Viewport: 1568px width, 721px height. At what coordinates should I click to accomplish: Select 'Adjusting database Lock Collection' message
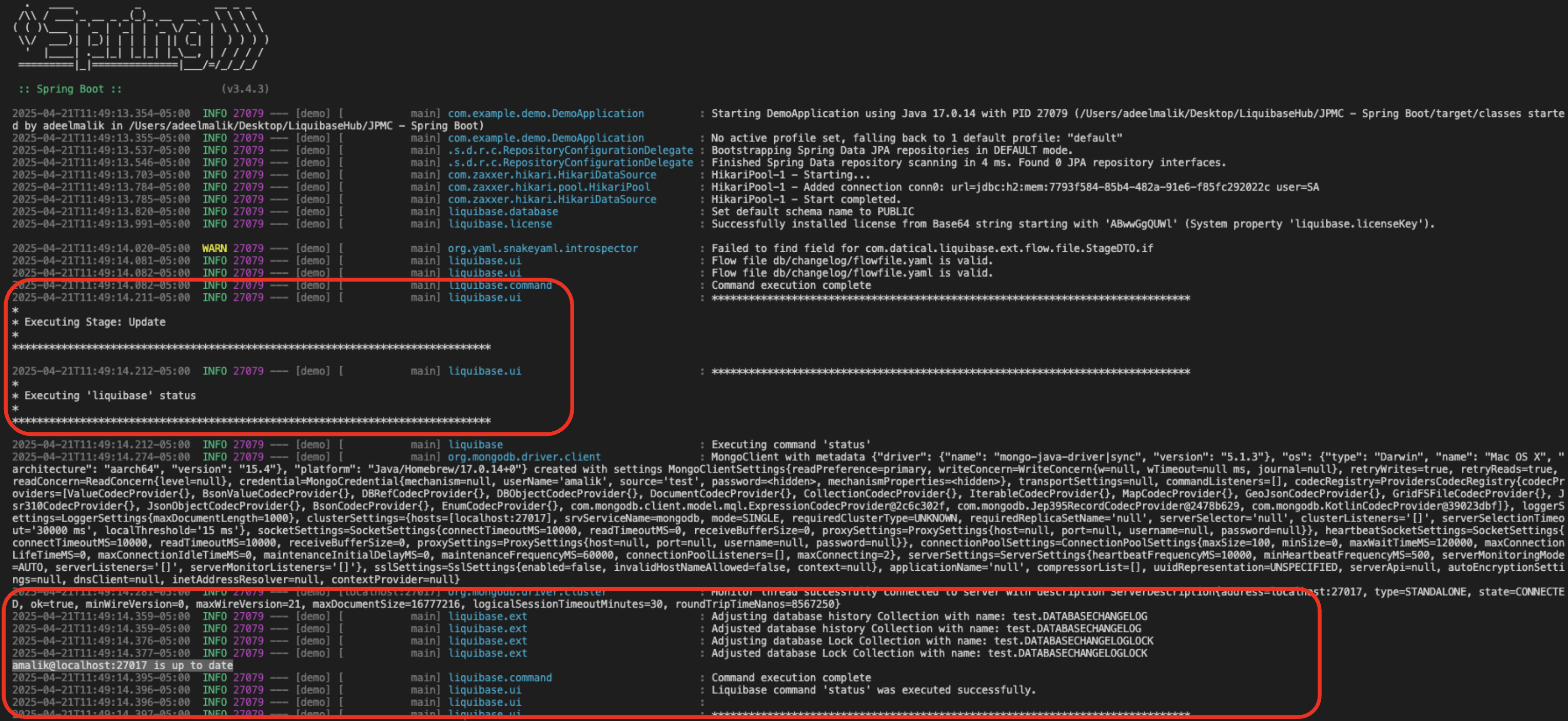(932, 640)
